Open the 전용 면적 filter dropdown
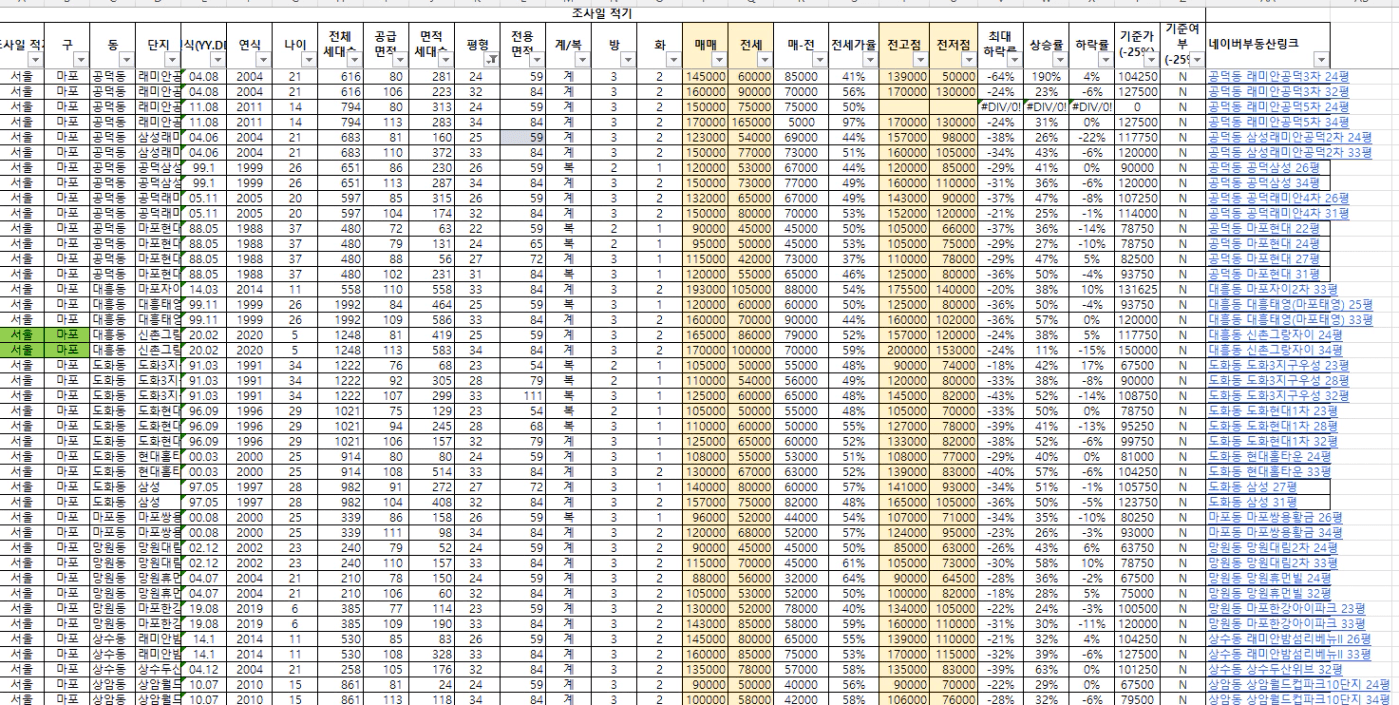 (x=537, y=61)
